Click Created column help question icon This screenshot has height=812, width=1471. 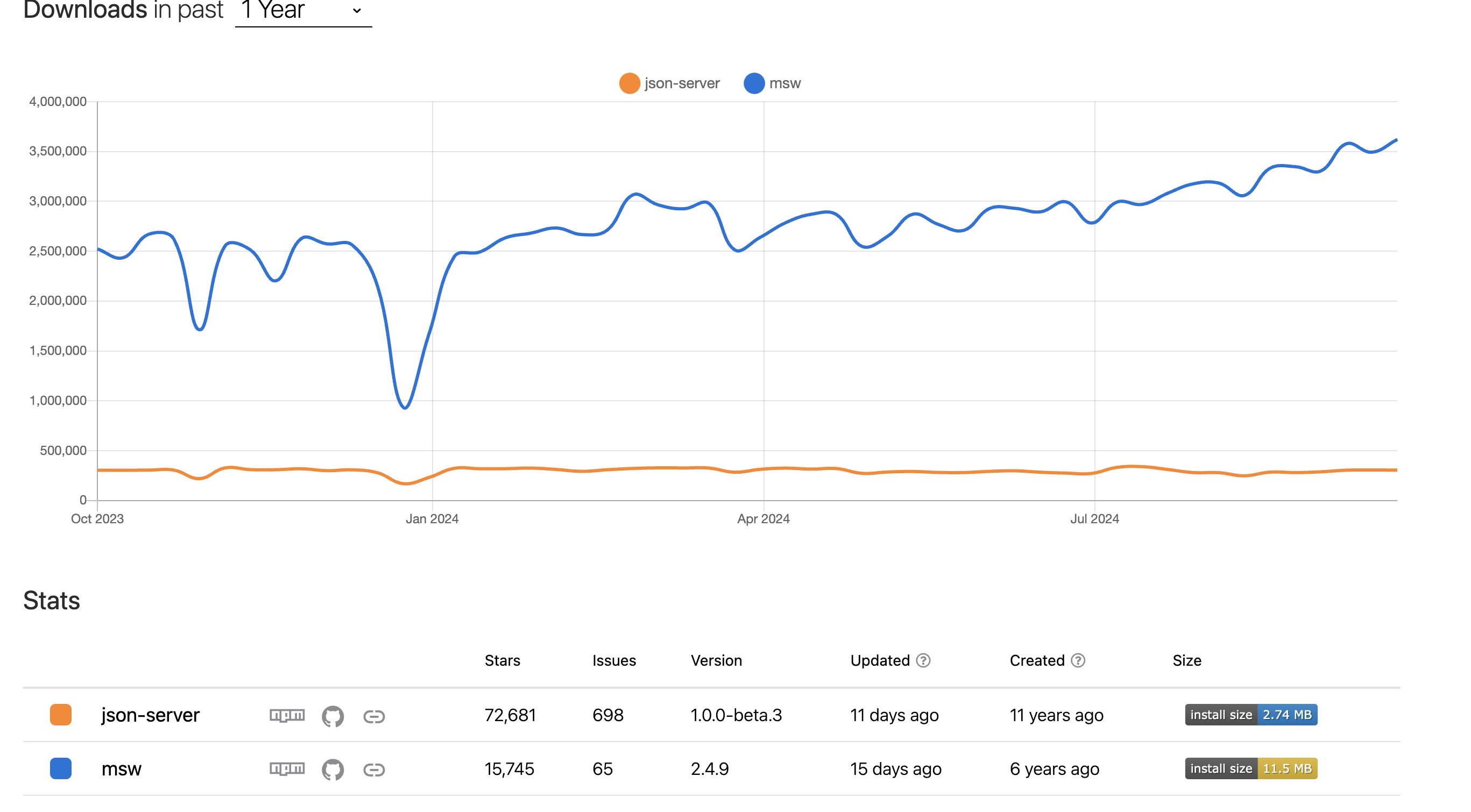[1078, 660]
